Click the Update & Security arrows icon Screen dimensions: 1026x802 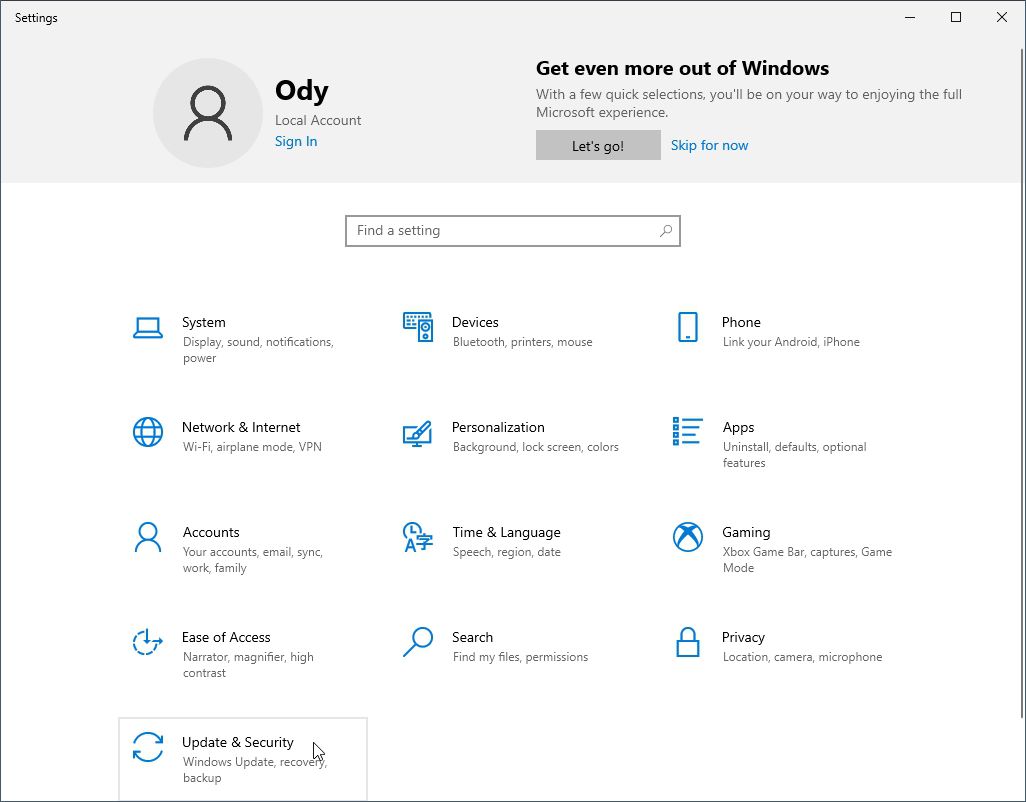(148, 747)
